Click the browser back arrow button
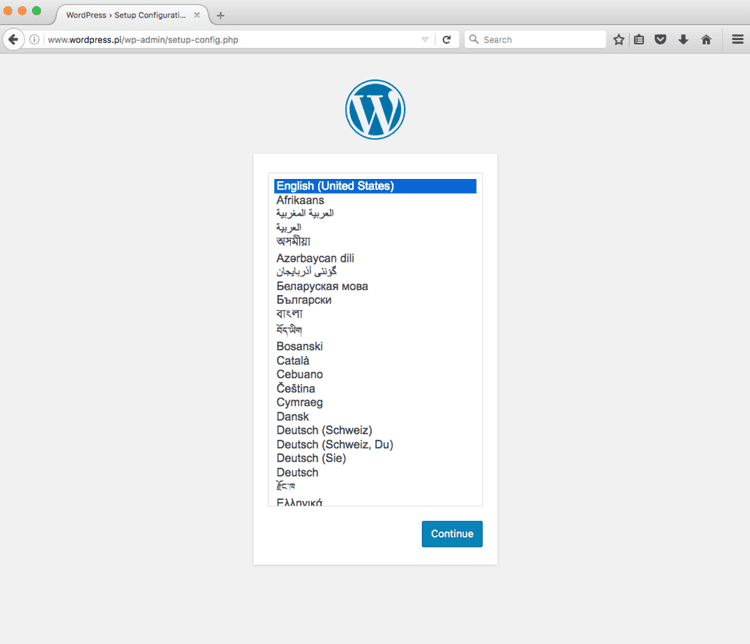The image size is (750, 644). pos(13,39)
